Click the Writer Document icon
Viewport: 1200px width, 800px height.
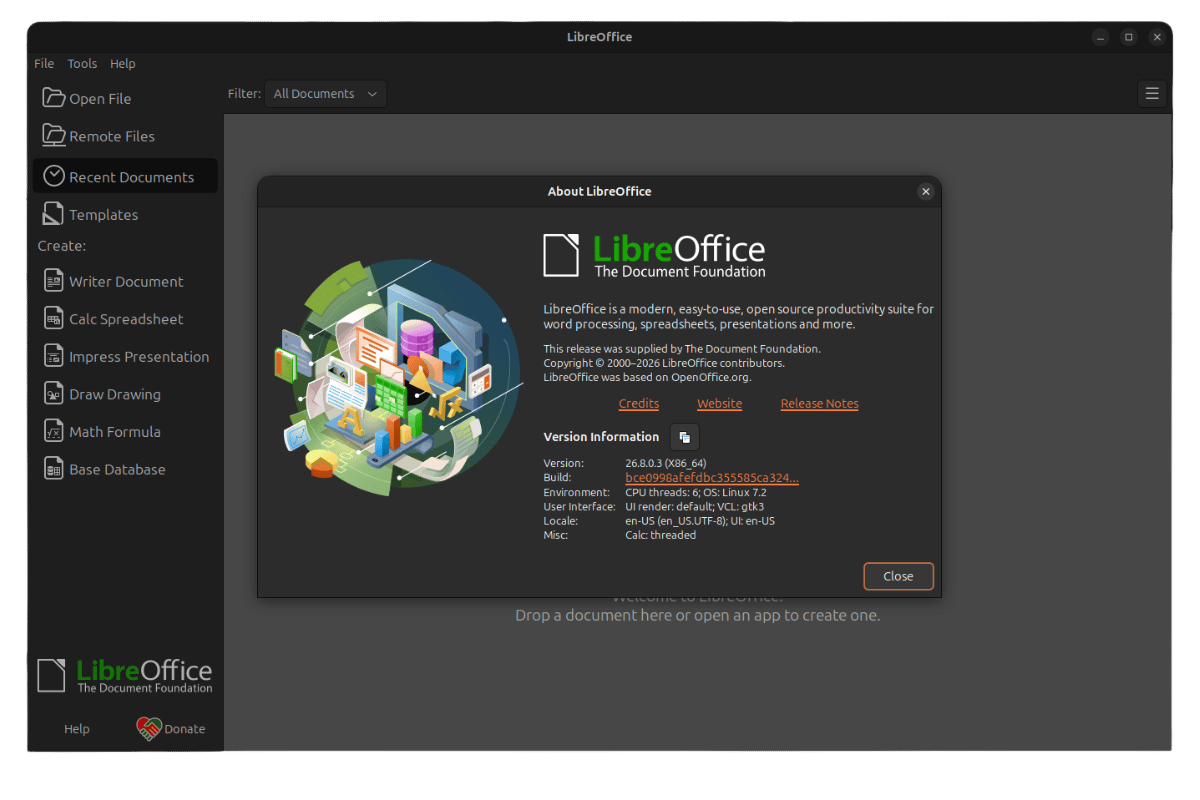click(x=53, y=281)
